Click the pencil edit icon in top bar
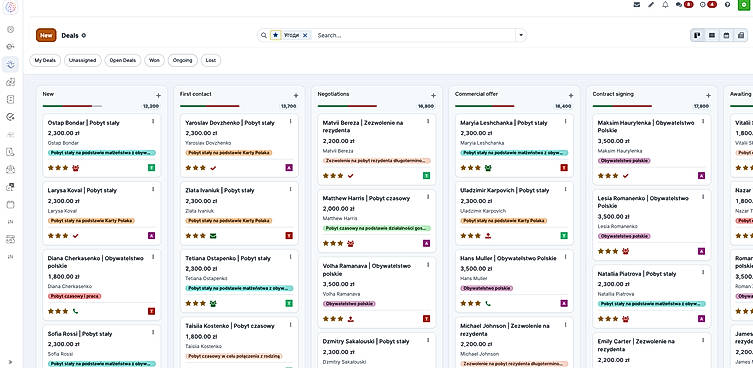The width and height of the screenshot is (753, 368). 651,5
